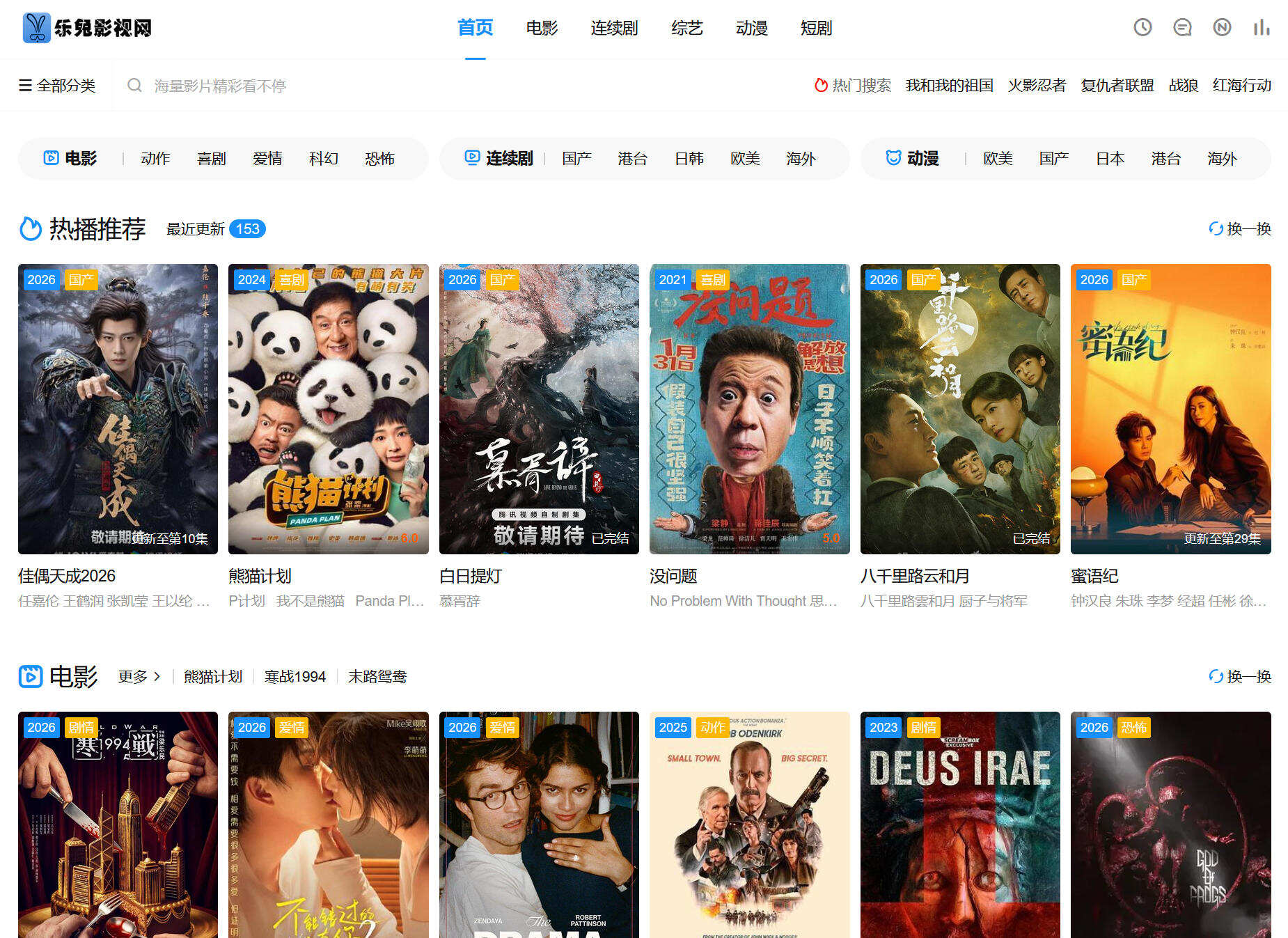Click the 电影 category pill icon

(x=51, y=158)
